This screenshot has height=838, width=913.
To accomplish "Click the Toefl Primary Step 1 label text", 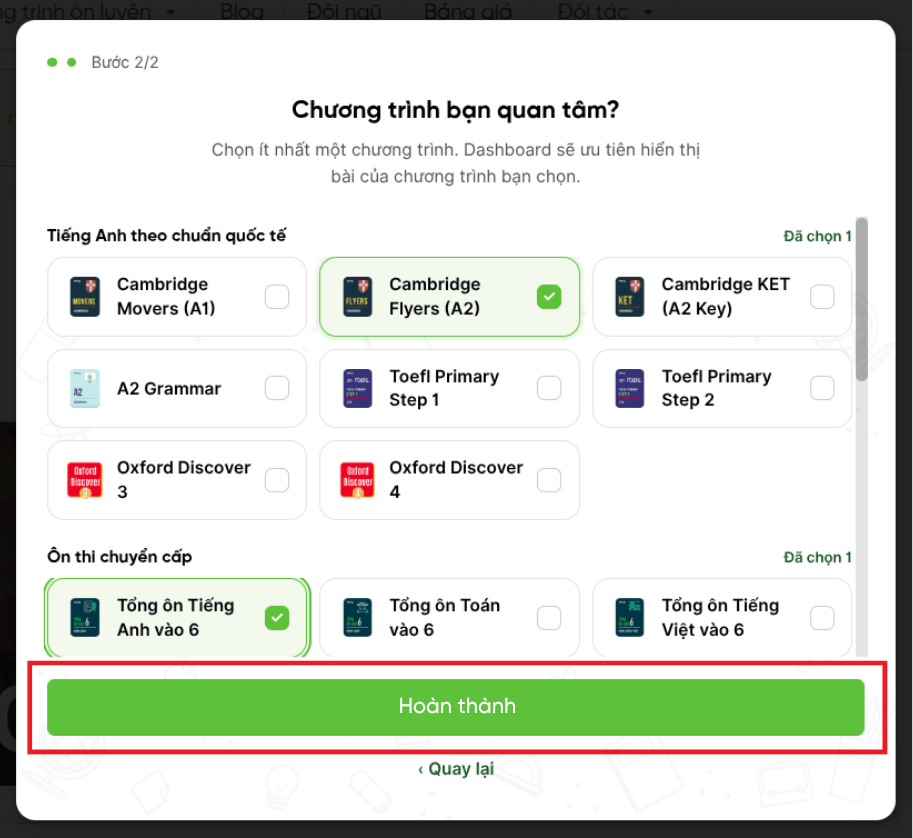I will tap(444, 388).
